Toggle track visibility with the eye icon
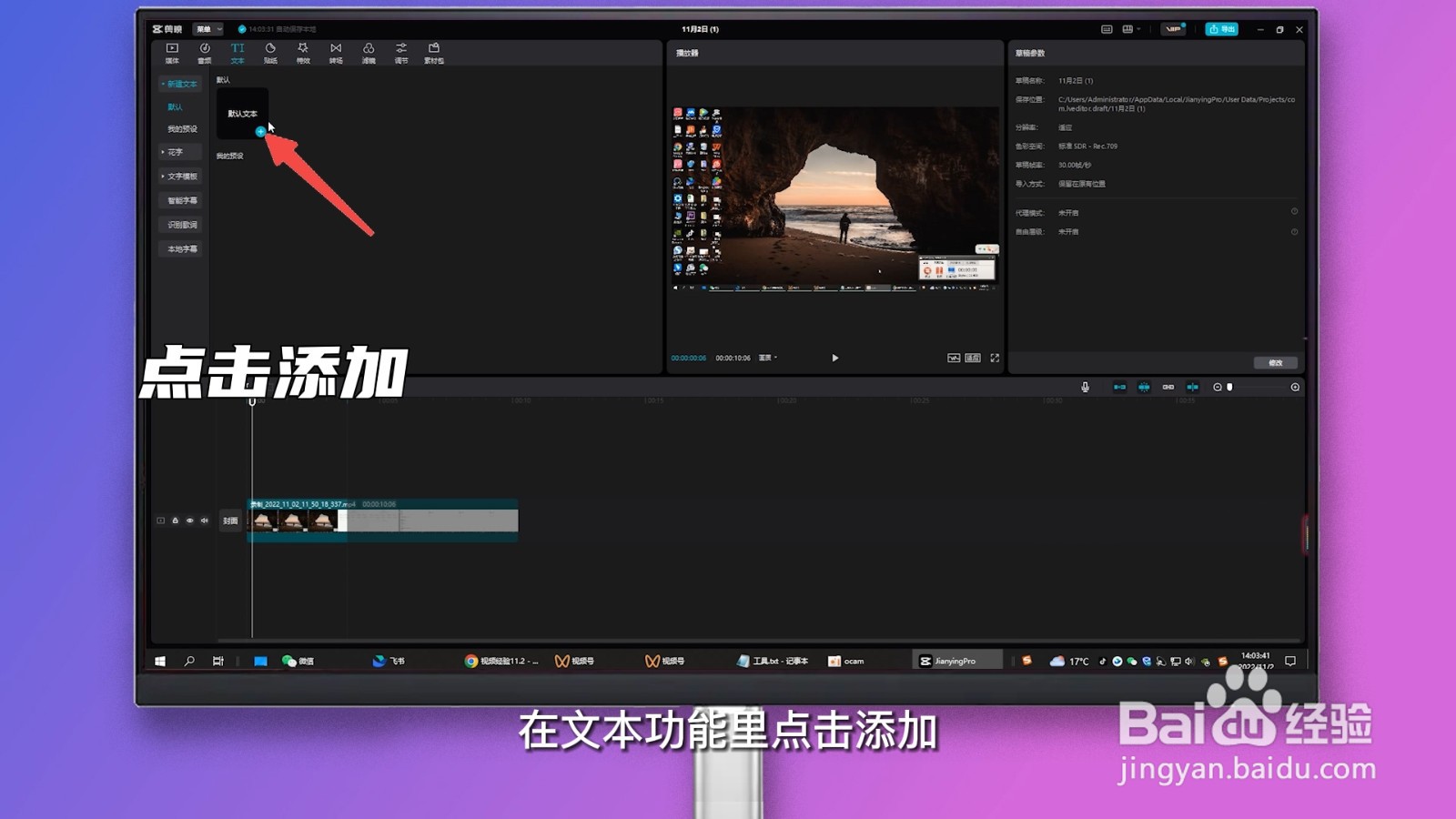 point(188,520)
